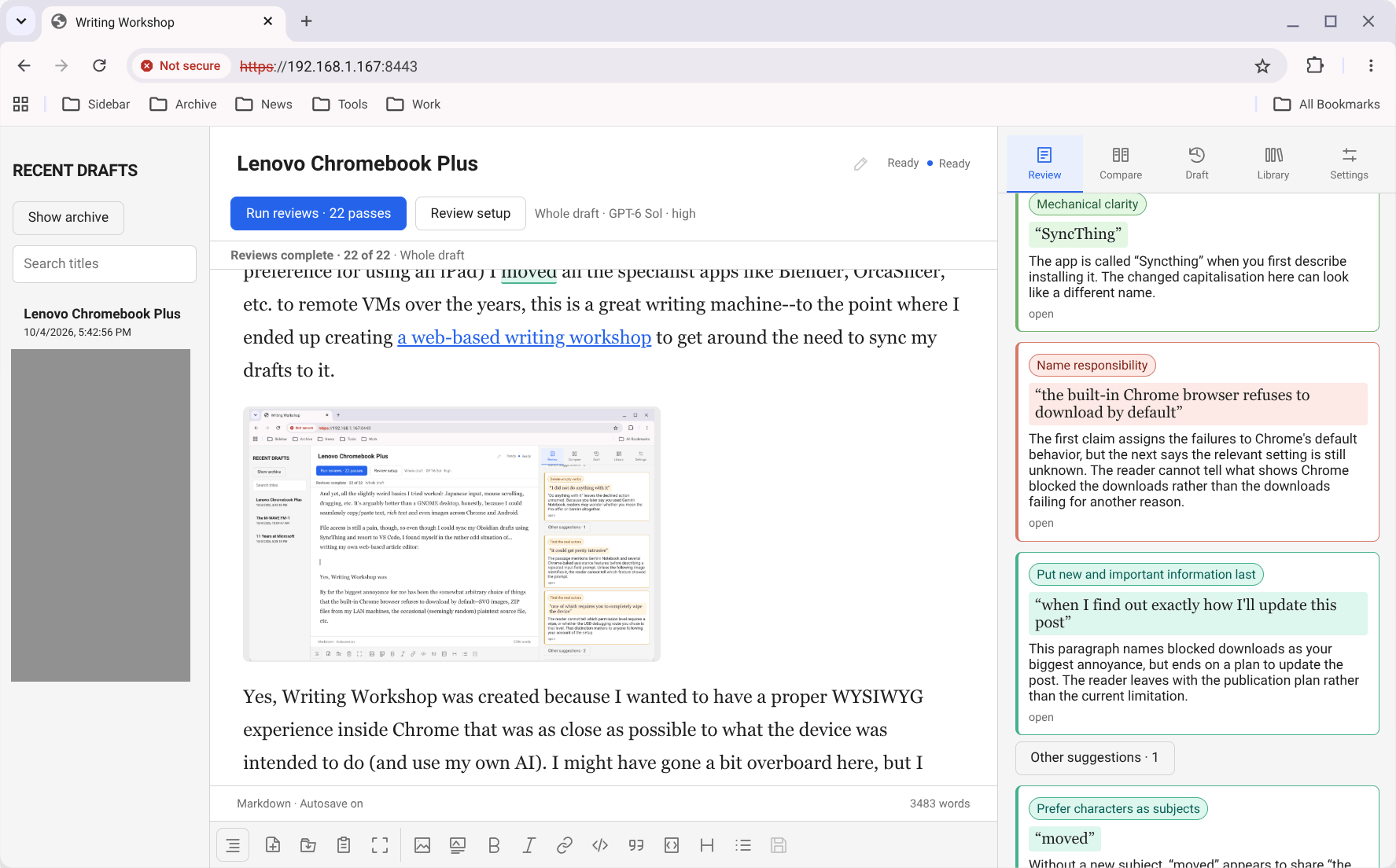Click the Name responsibility tag
Image resolution: width=1396 pixels, height=868 pixels.
tap(1092, 366)
